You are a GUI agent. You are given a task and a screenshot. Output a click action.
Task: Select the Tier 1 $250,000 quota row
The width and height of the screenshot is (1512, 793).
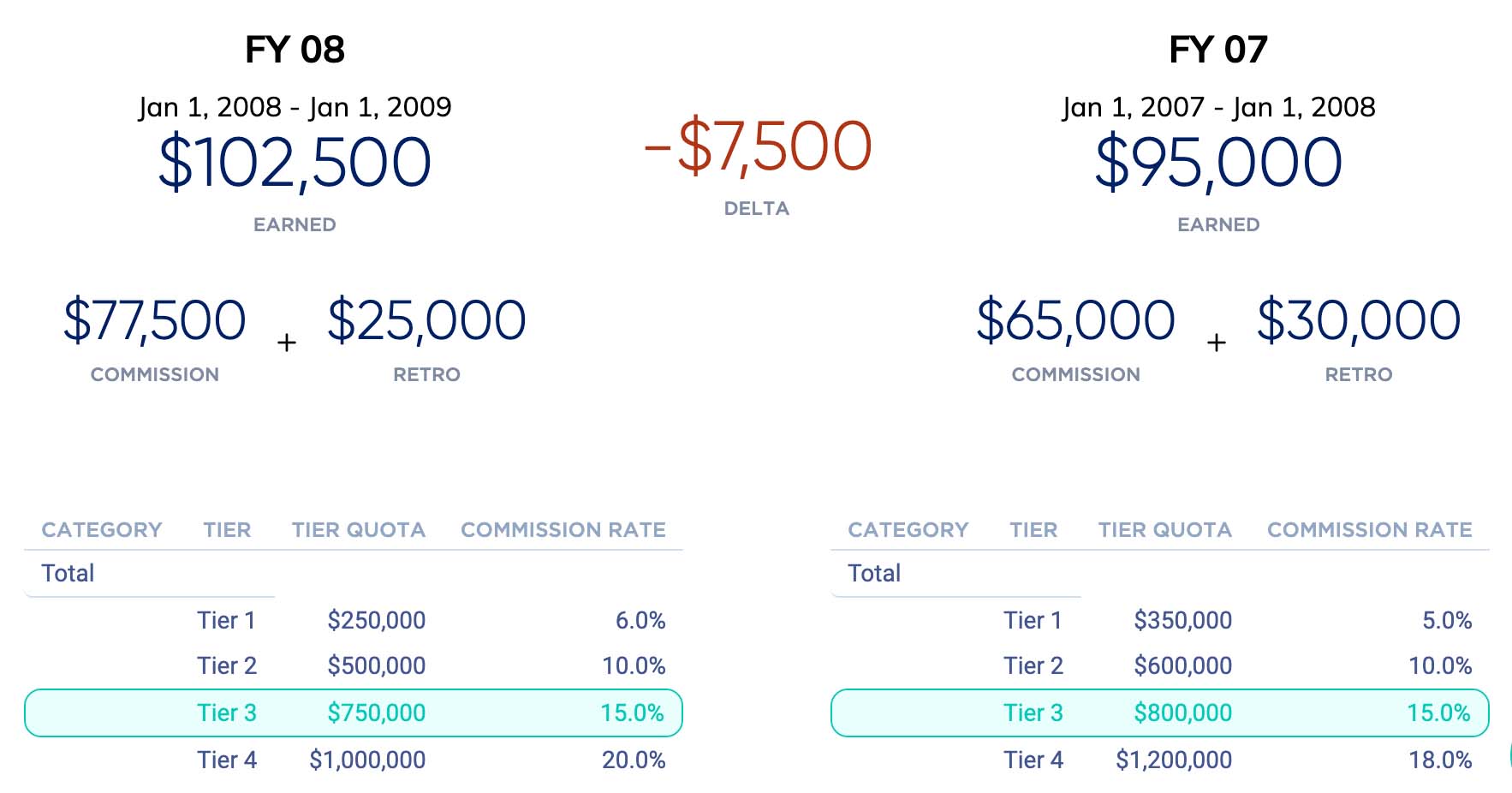point(353,620)
